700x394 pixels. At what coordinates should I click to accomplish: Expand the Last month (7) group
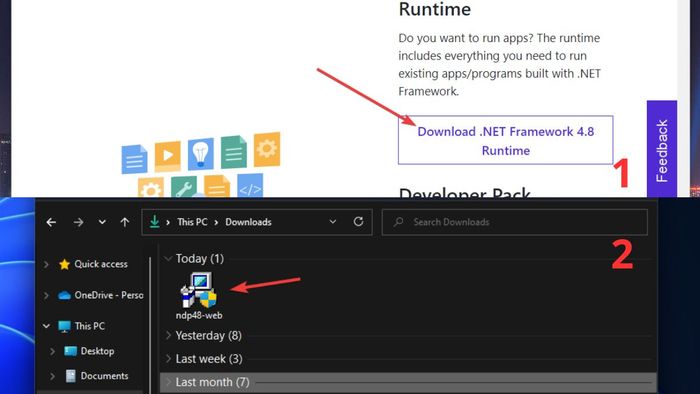pos(168,382)
